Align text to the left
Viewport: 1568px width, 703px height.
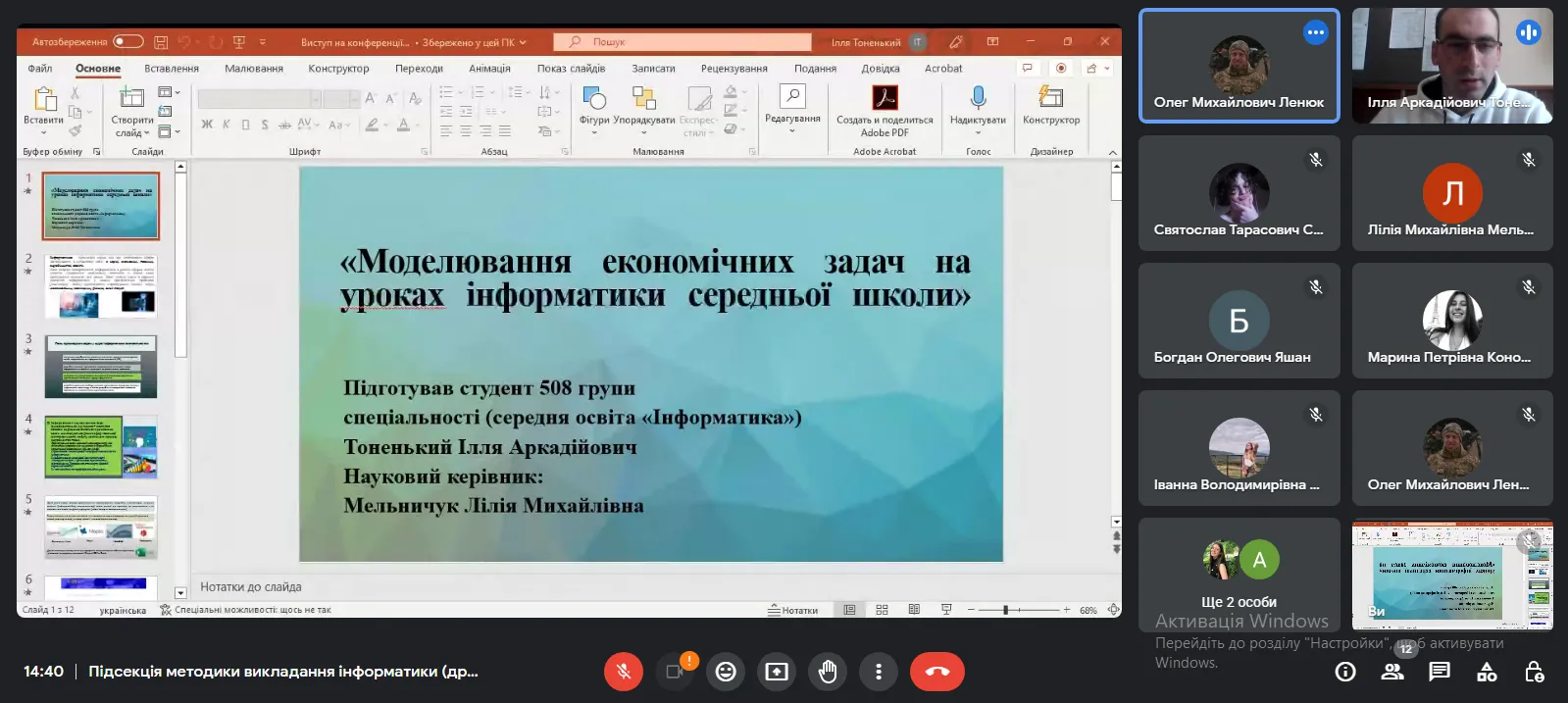point(446,130)
